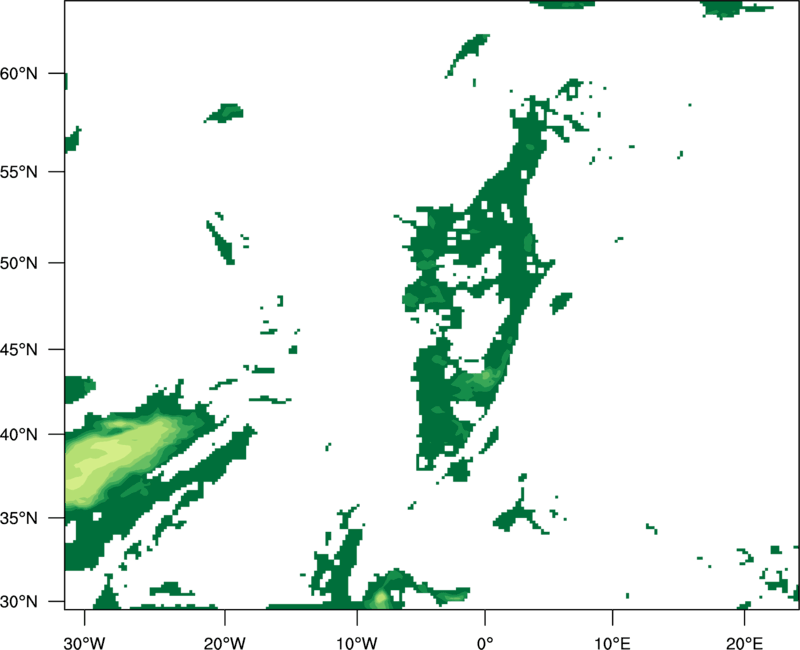Image resolution: width=800 pixels, height=650 pixels.
Task: Click the 40°N latitude label
Action: point(19,435)
